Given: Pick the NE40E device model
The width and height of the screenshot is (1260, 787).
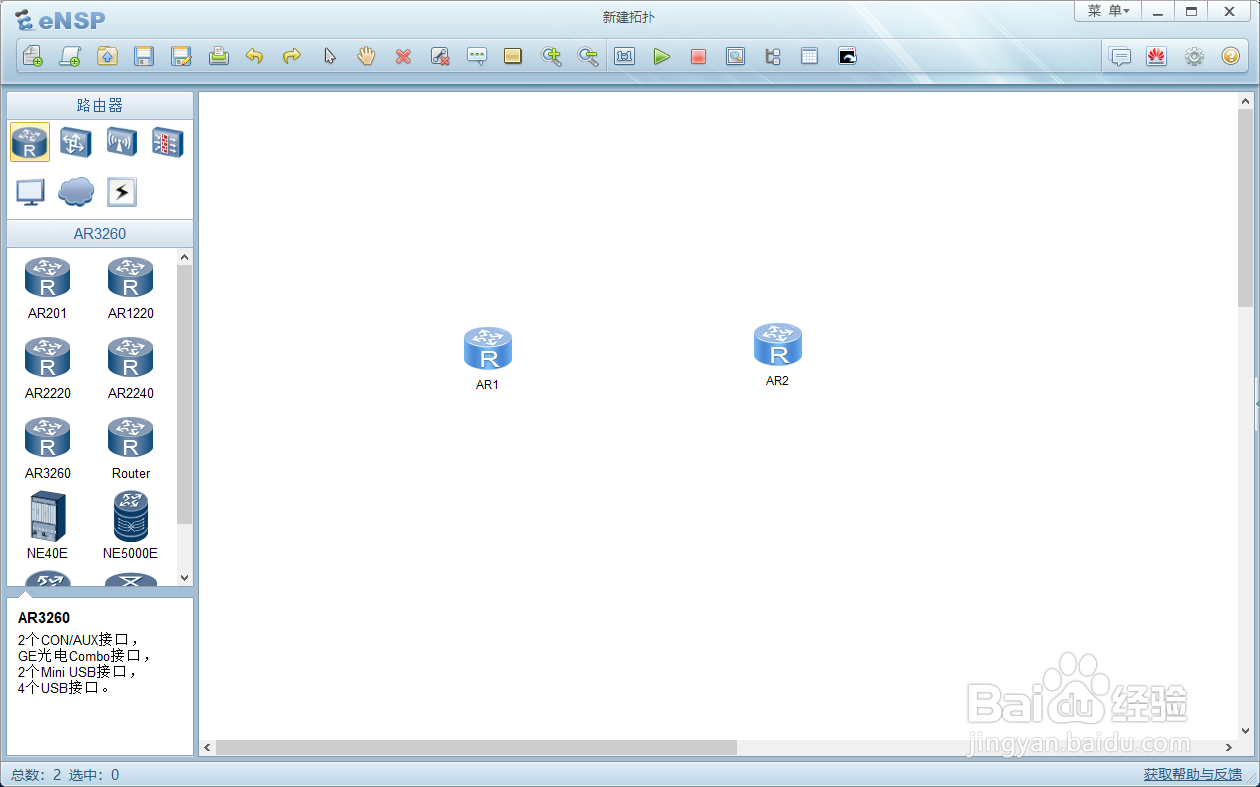Looking at the screenshot, I should pos(48,525).
